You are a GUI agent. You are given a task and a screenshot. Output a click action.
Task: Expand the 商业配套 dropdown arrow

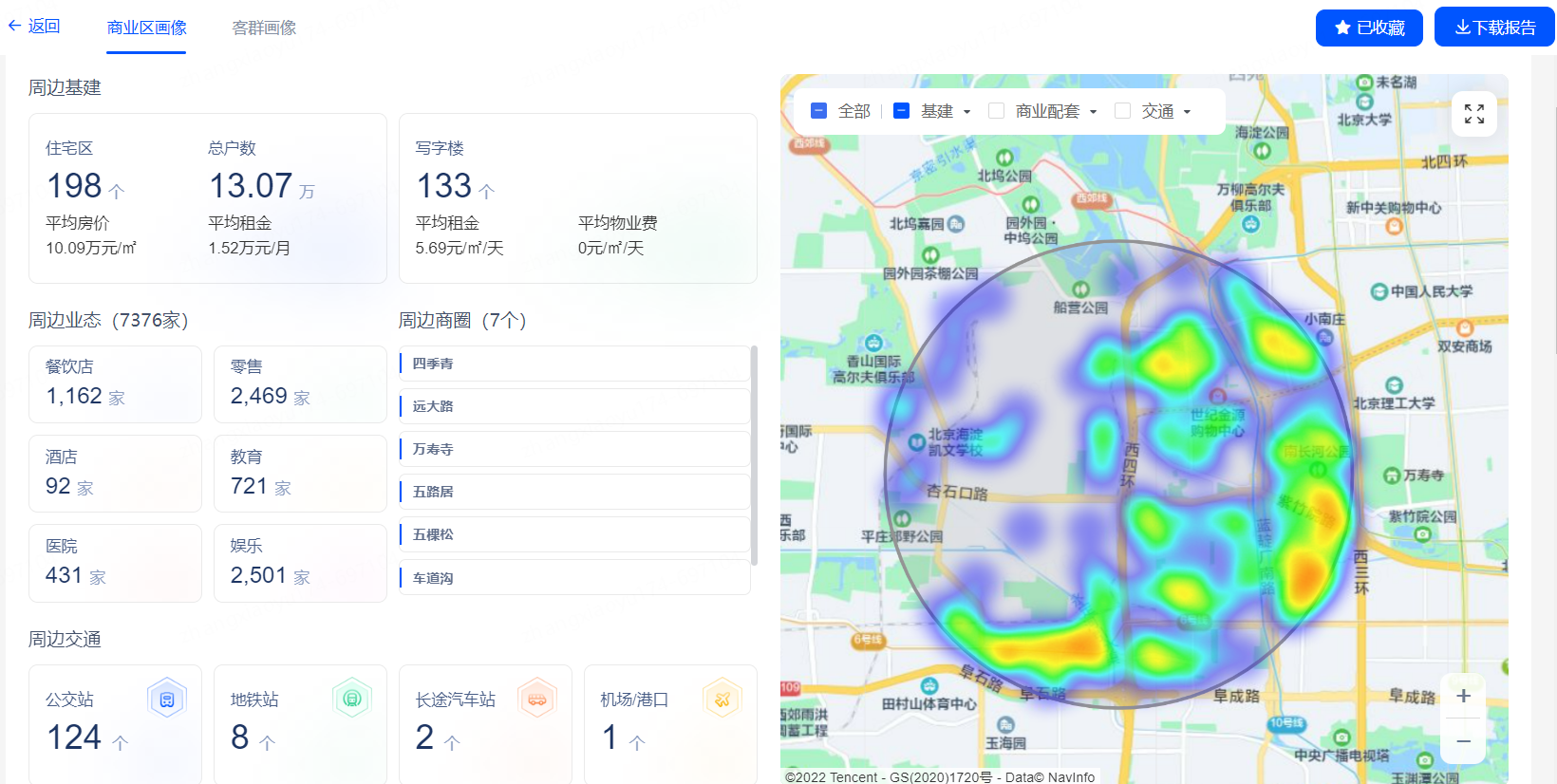pos(1094,112)
